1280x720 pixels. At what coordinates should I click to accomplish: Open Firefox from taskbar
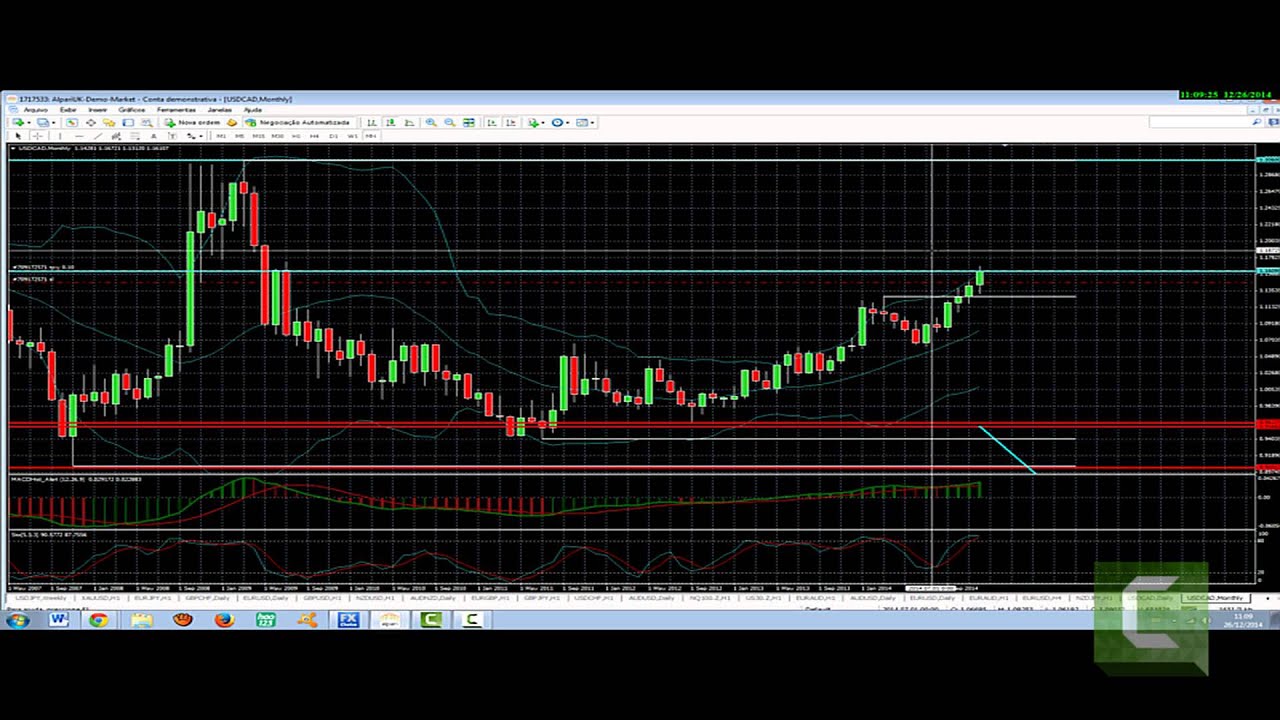[224, 620]
